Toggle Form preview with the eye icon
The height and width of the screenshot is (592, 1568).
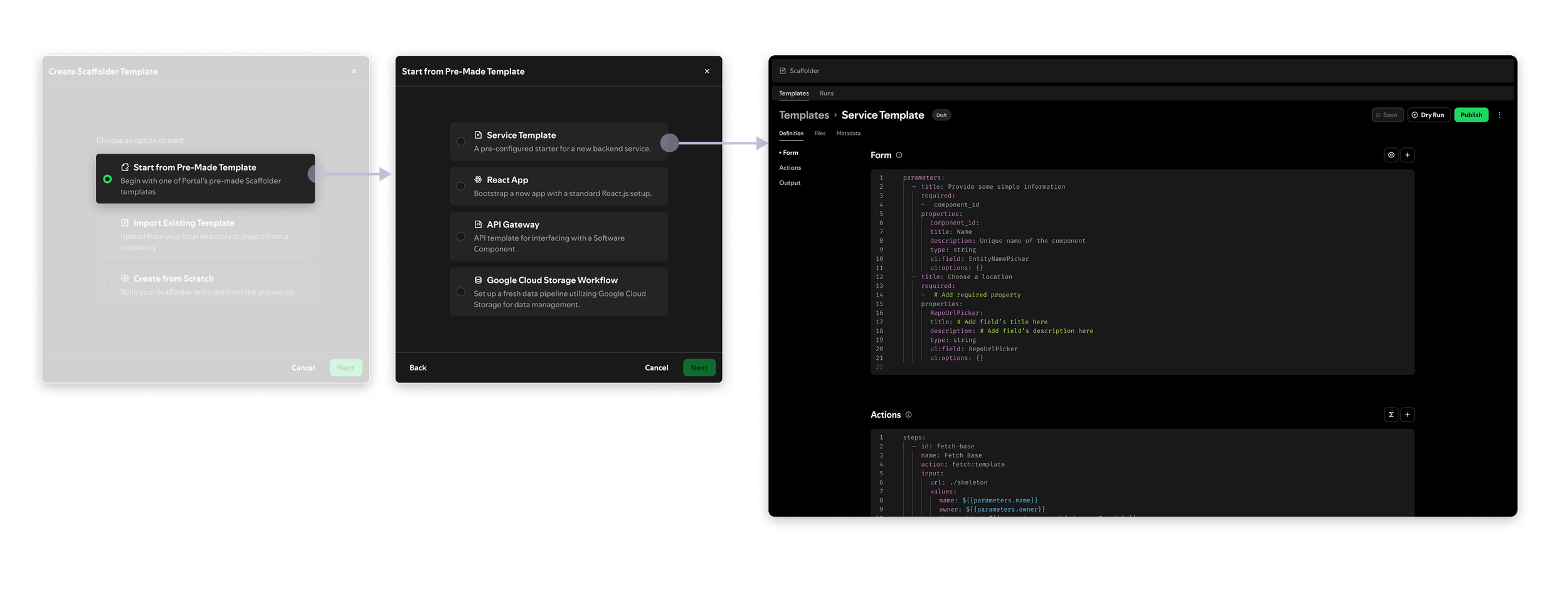(x=1391, y=156)
